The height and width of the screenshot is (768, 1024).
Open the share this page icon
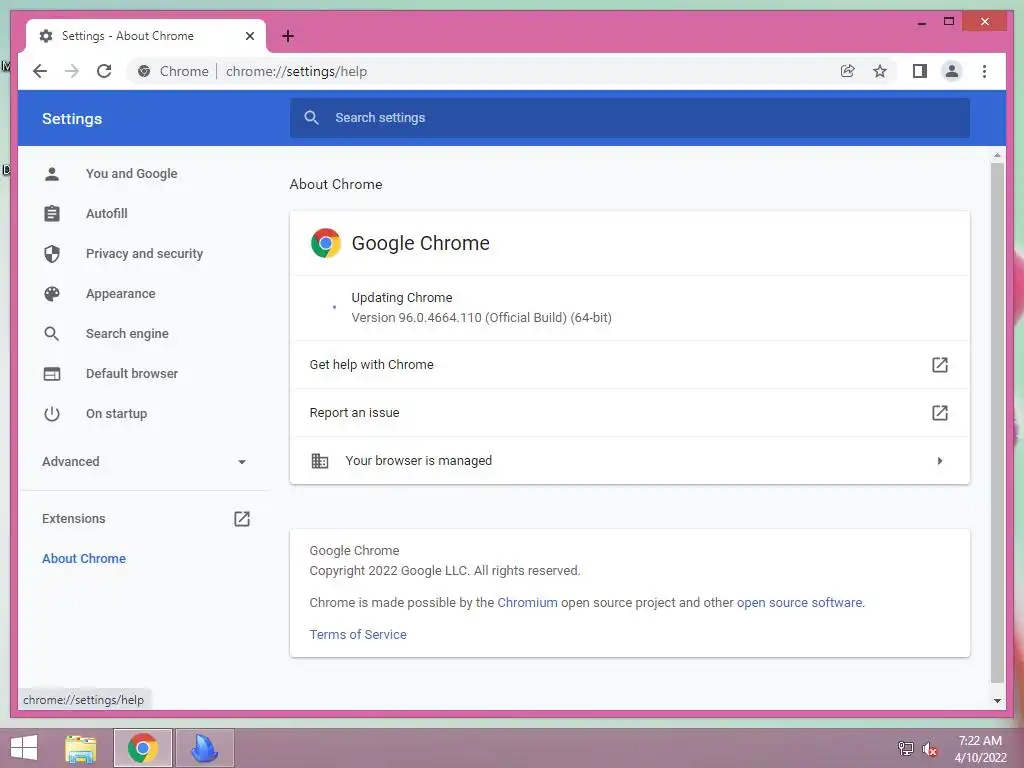pos(848,71)
